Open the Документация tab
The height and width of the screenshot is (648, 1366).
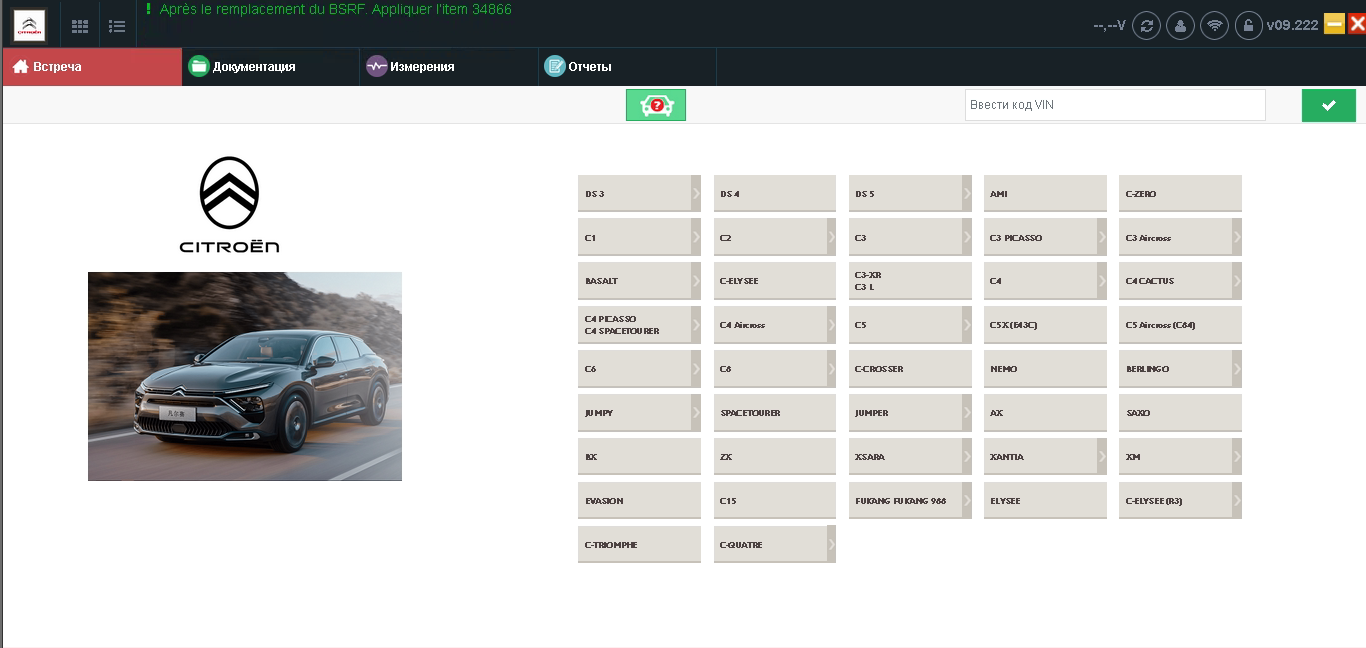coord(254,67)
